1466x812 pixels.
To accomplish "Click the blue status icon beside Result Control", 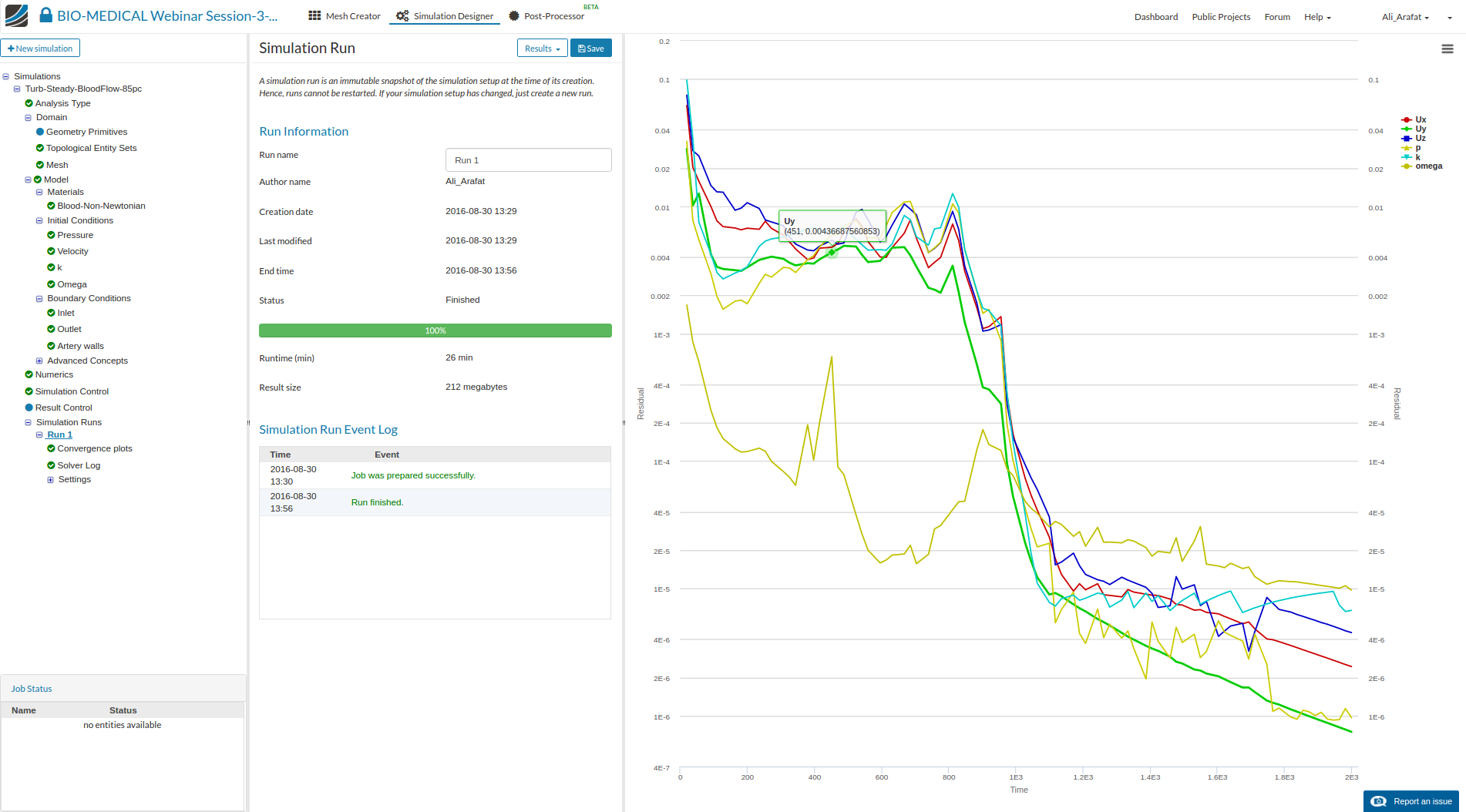I will [x=29, y=408].
